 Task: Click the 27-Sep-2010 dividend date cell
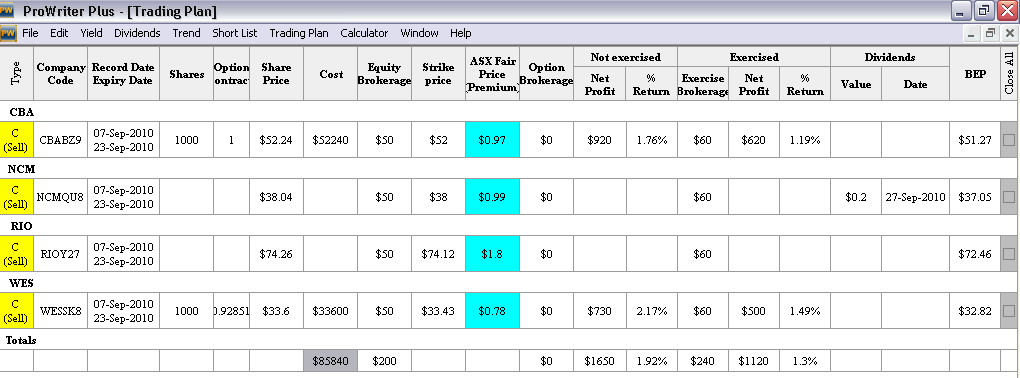click(x=915, y=196)
